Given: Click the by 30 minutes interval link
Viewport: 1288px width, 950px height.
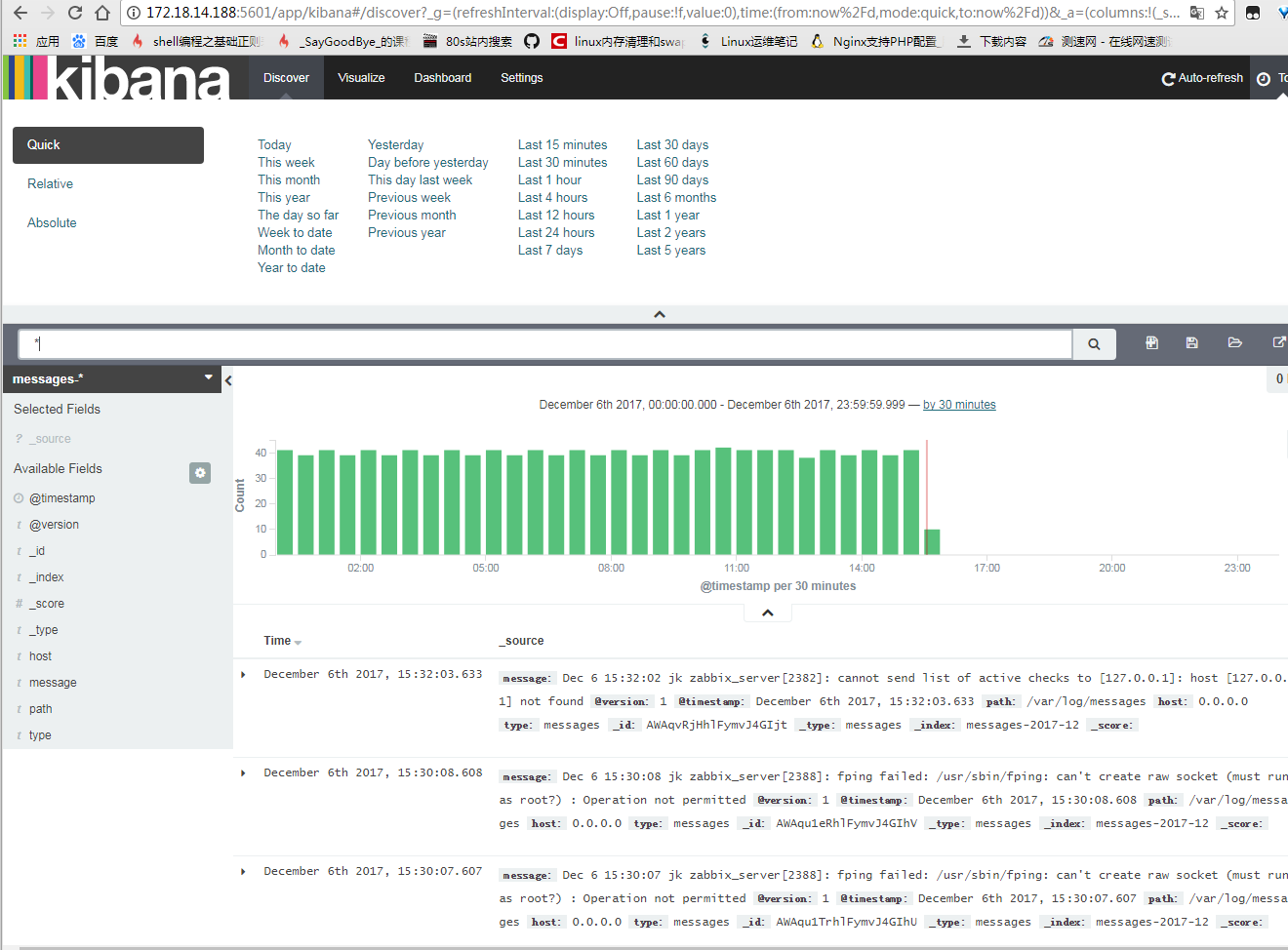Looking at the screenshot, I should click(959, 405).
